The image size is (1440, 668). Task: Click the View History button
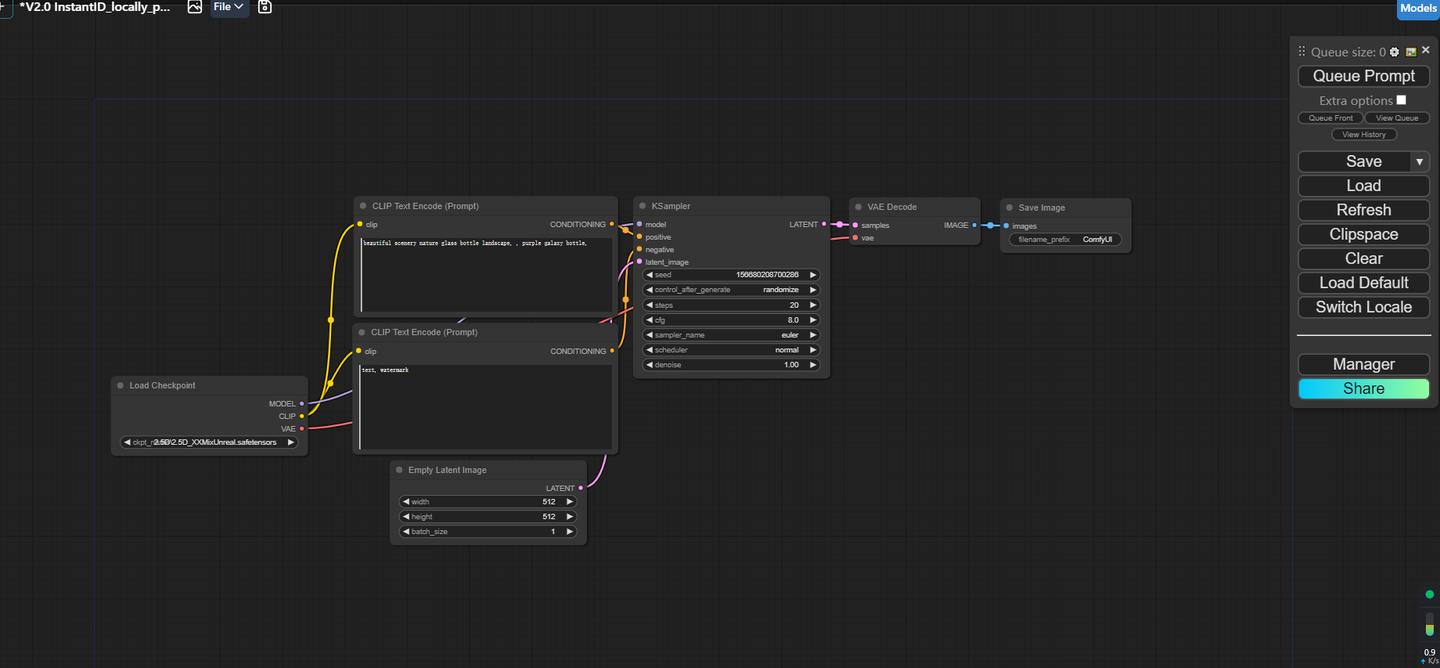[x=1364, y=134]
